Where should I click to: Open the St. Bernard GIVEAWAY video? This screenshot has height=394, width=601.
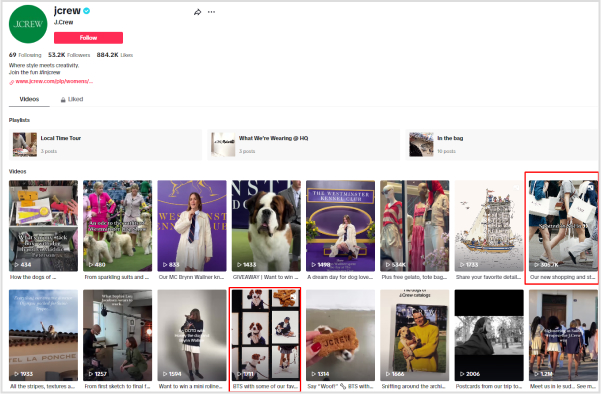266,226
